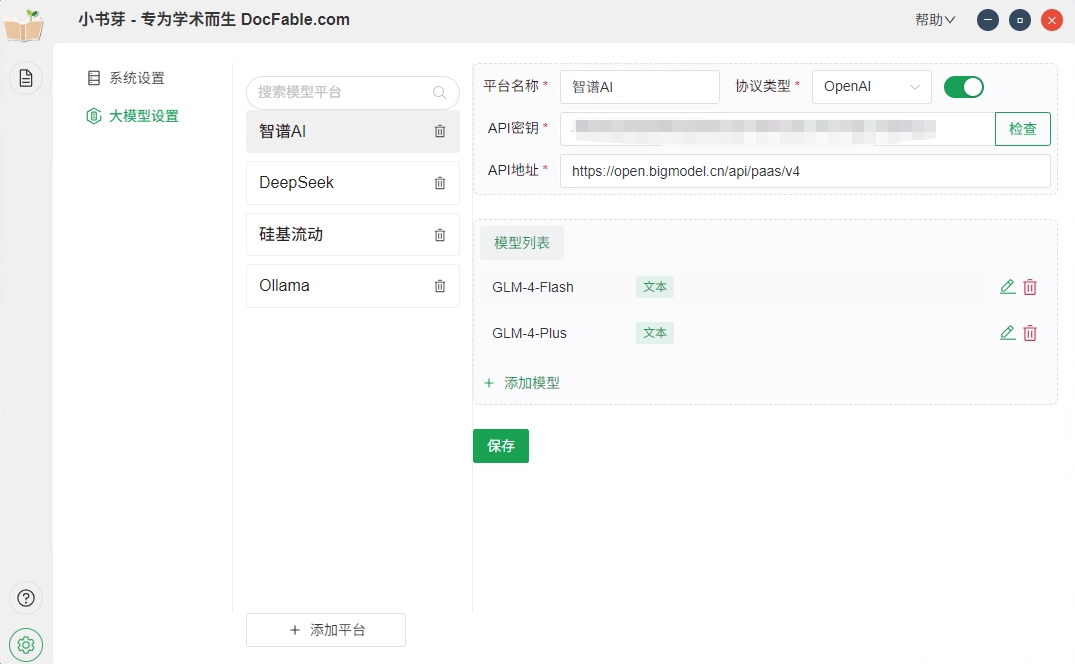Click the 模型列表 tab

[x=522, y=243]
